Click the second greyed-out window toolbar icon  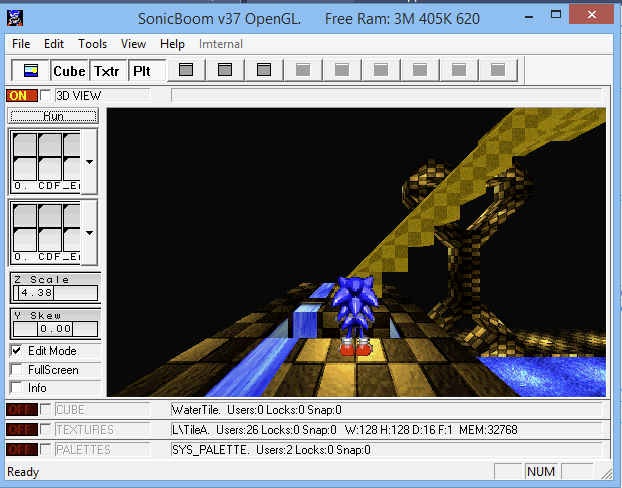pos(342,70)
